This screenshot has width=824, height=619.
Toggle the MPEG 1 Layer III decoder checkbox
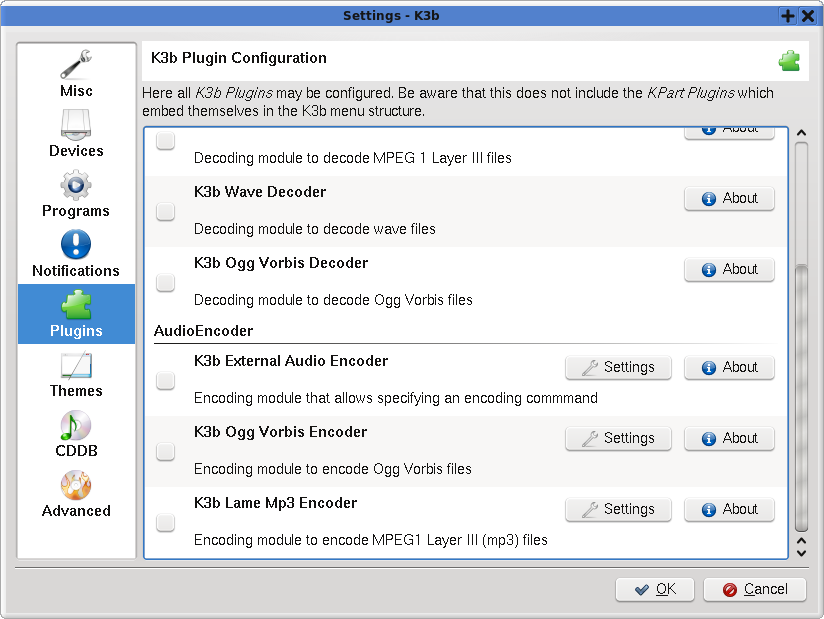tap(166, 141)
